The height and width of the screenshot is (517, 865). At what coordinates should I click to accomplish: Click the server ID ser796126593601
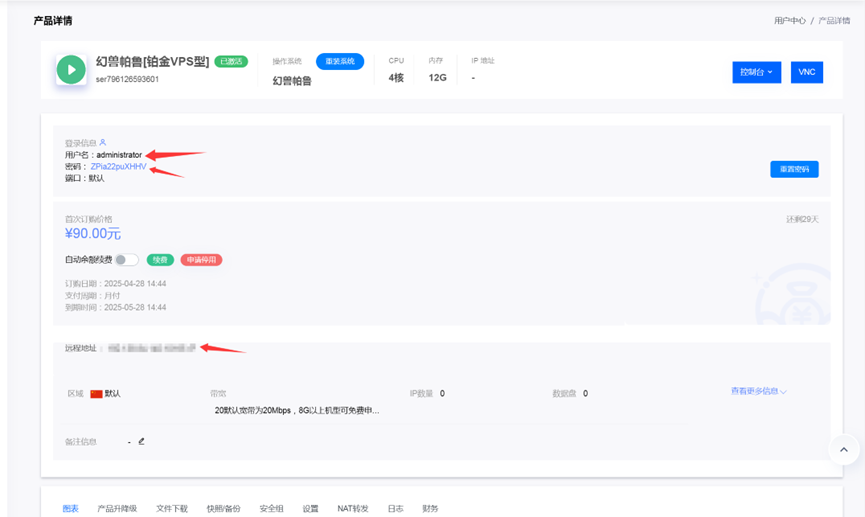pos(127,79)
